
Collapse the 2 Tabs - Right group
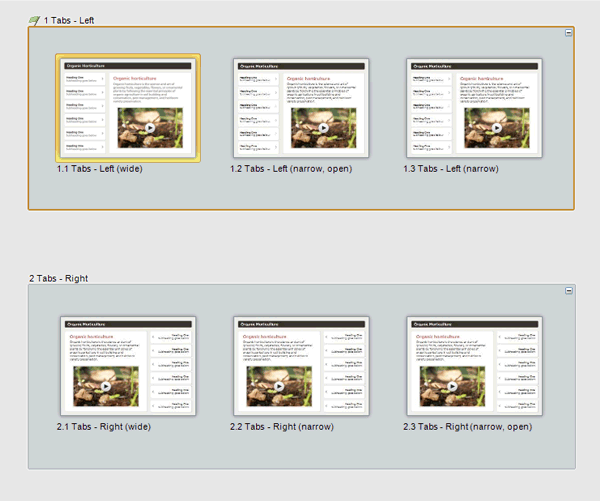point(569,291)
